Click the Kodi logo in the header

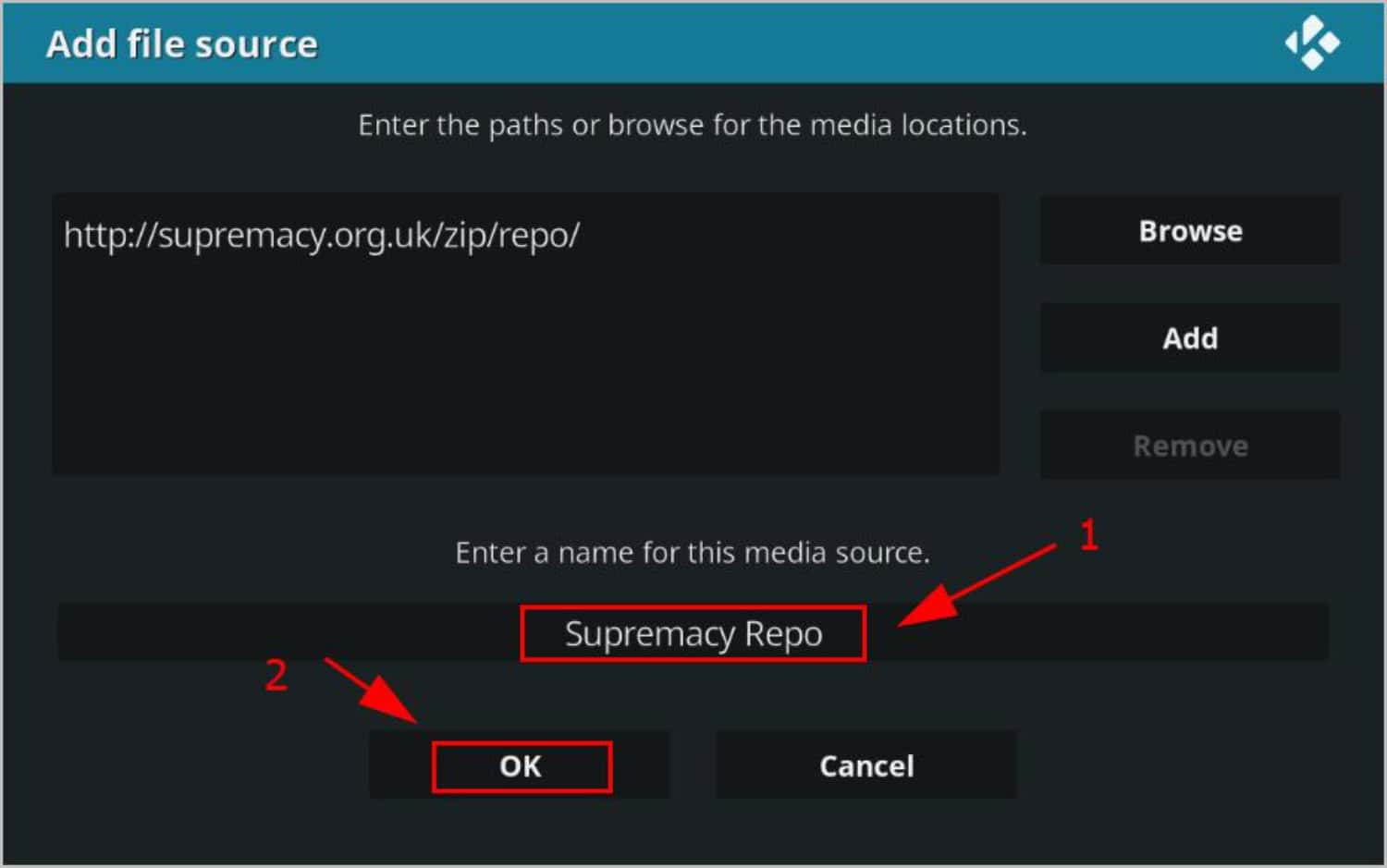1312,43
